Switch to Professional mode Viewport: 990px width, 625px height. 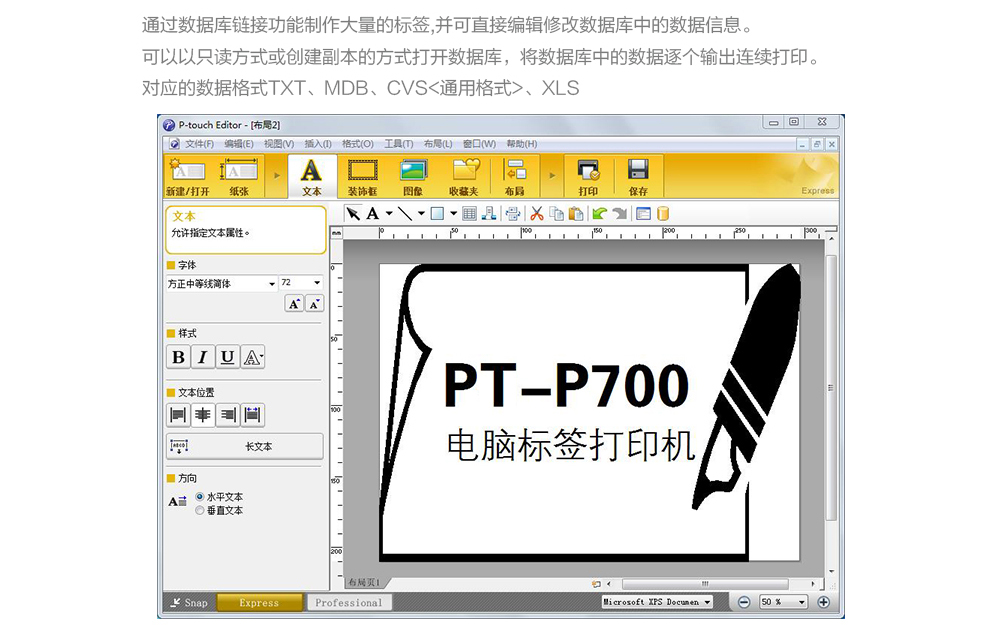click(349, 603)
